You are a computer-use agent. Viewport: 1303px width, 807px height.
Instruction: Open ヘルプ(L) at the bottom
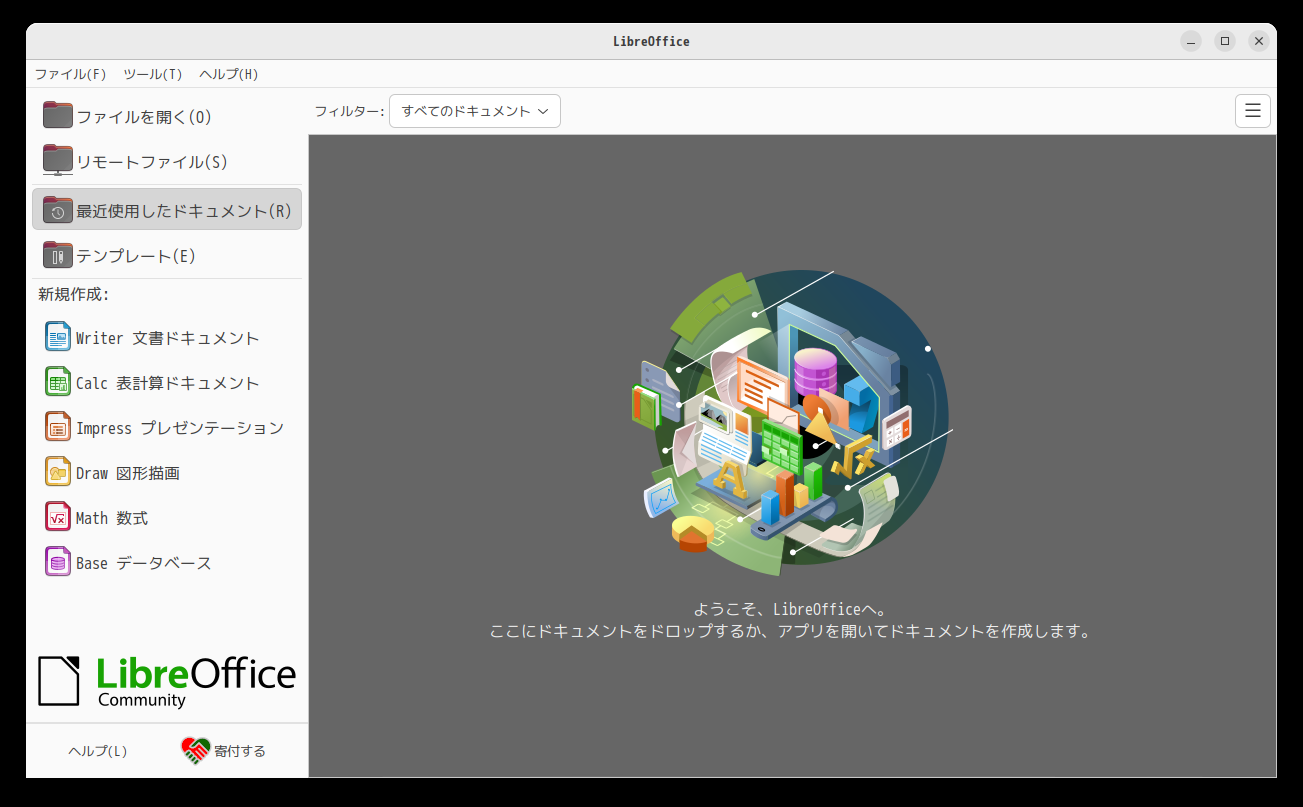pos(97,751)
